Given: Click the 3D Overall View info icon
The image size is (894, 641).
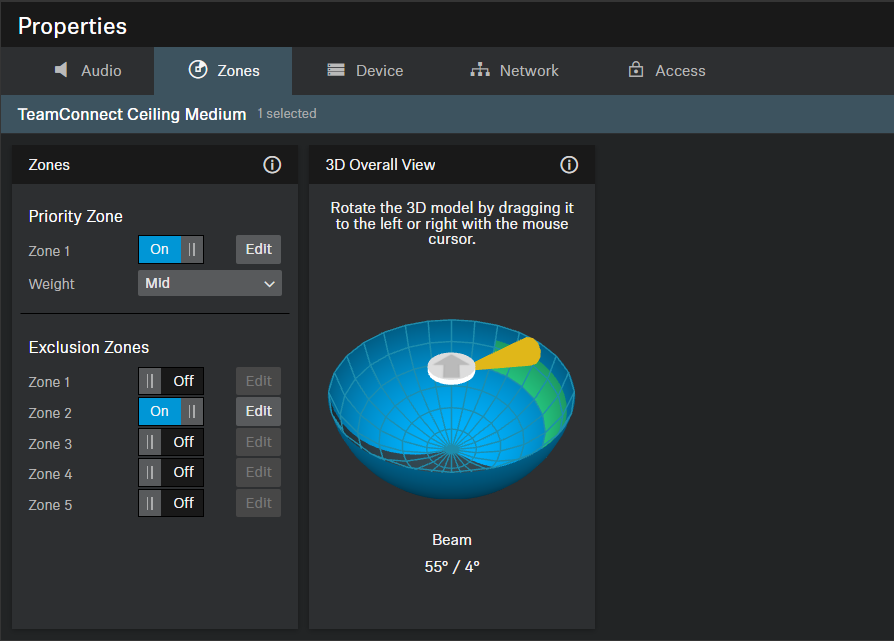Looking at the screenshot, I should (x=569, y=165).
